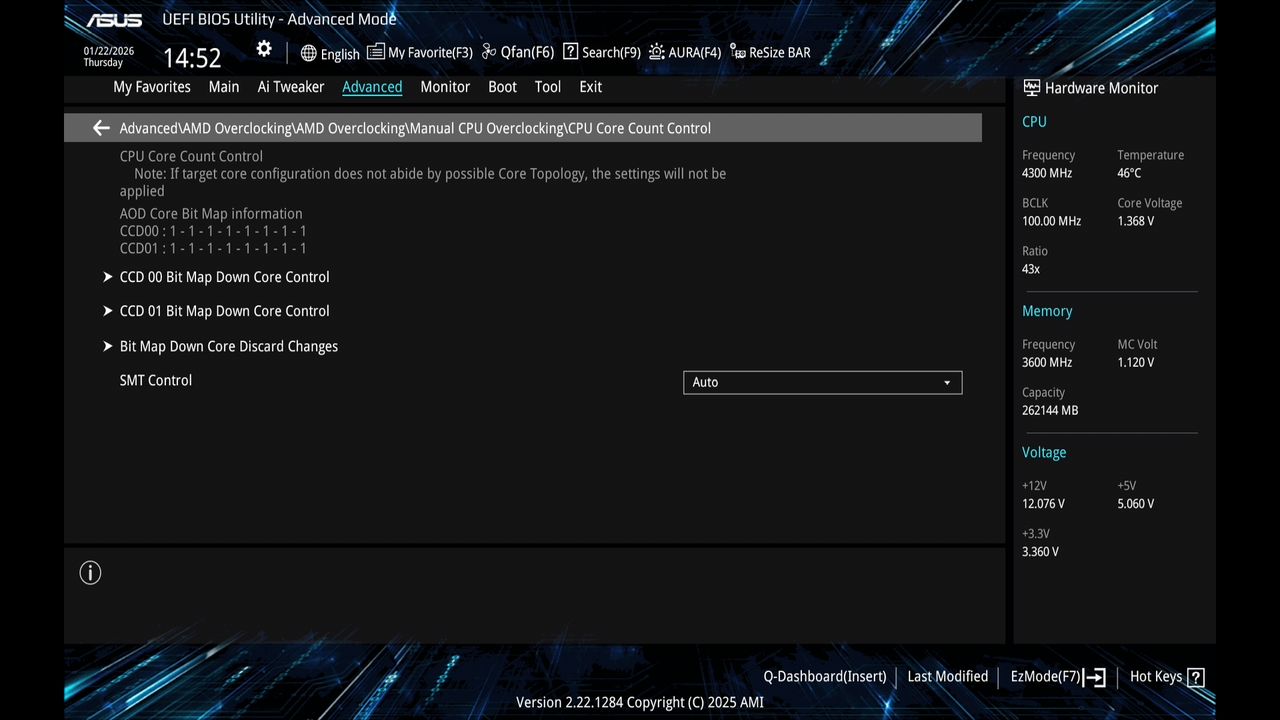Open the English language selector

click(x=330, y=53)
